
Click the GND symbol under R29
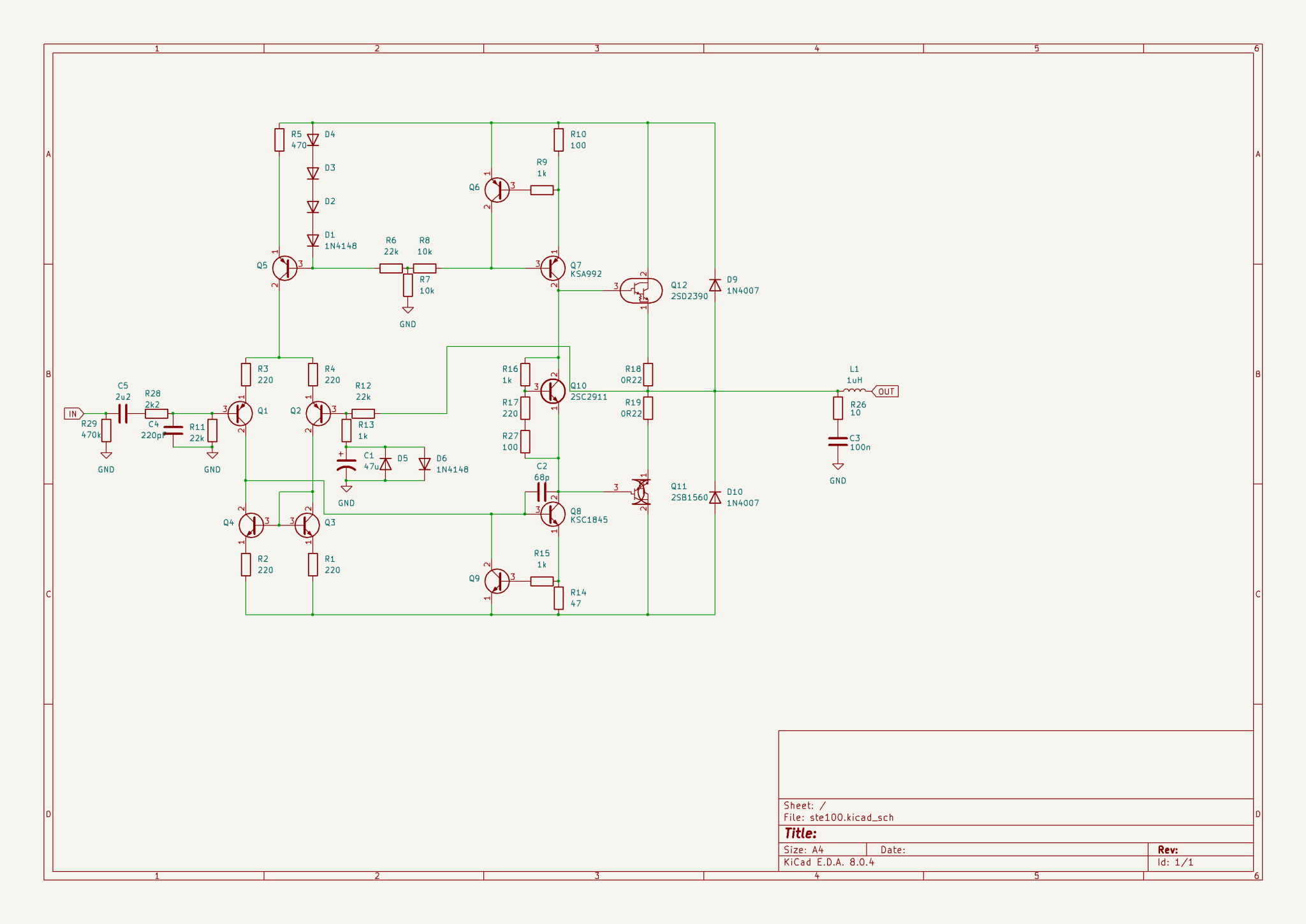tap(106, 455)
